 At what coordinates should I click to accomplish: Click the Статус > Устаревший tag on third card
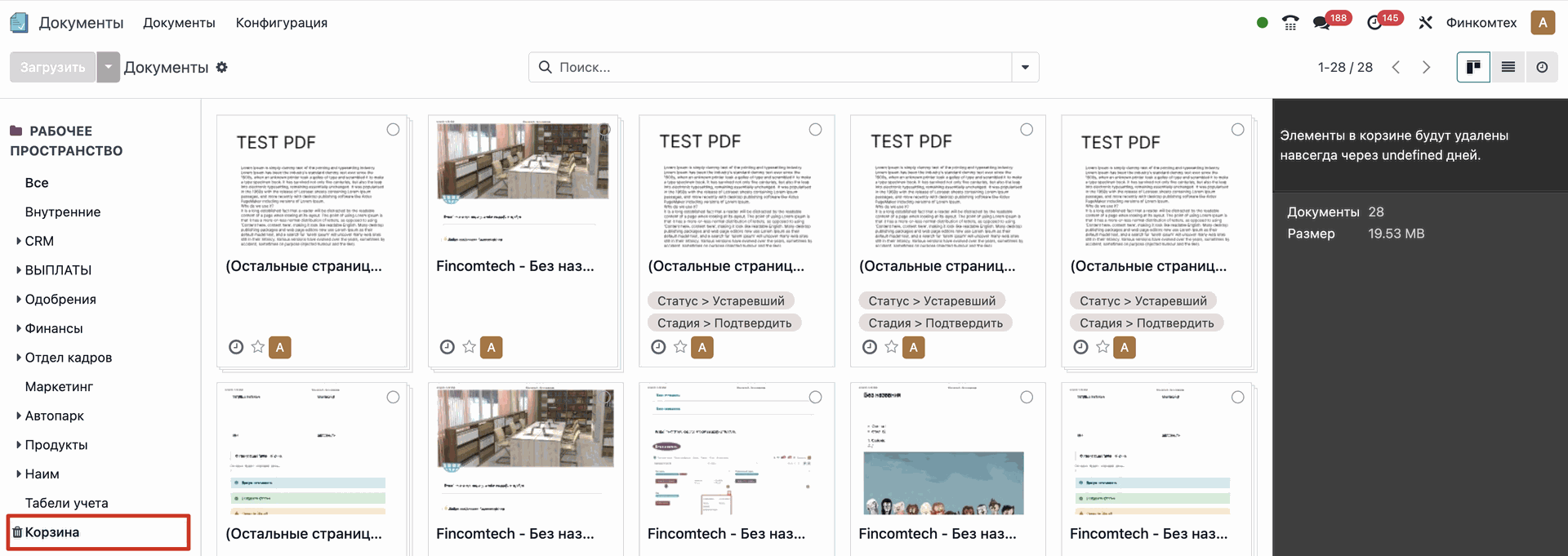pos(720,300)
